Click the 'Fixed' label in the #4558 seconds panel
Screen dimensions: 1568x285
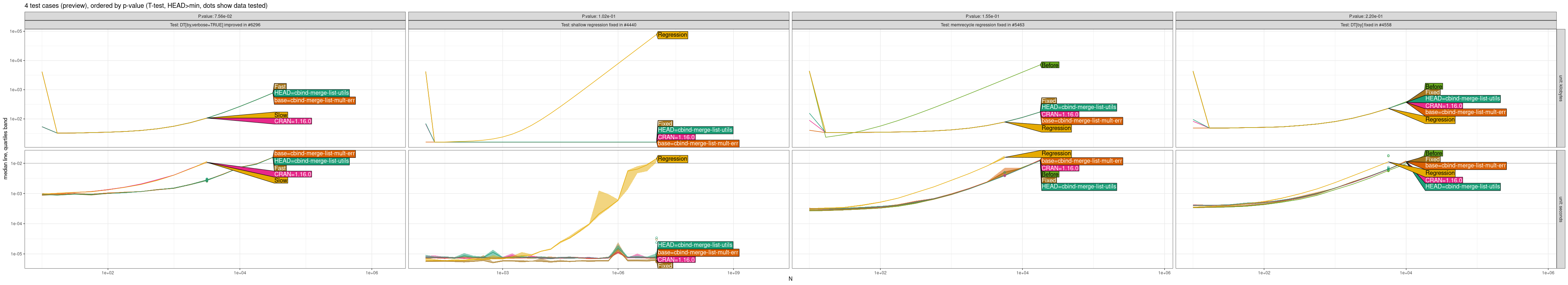click(x=1432, y=160)
